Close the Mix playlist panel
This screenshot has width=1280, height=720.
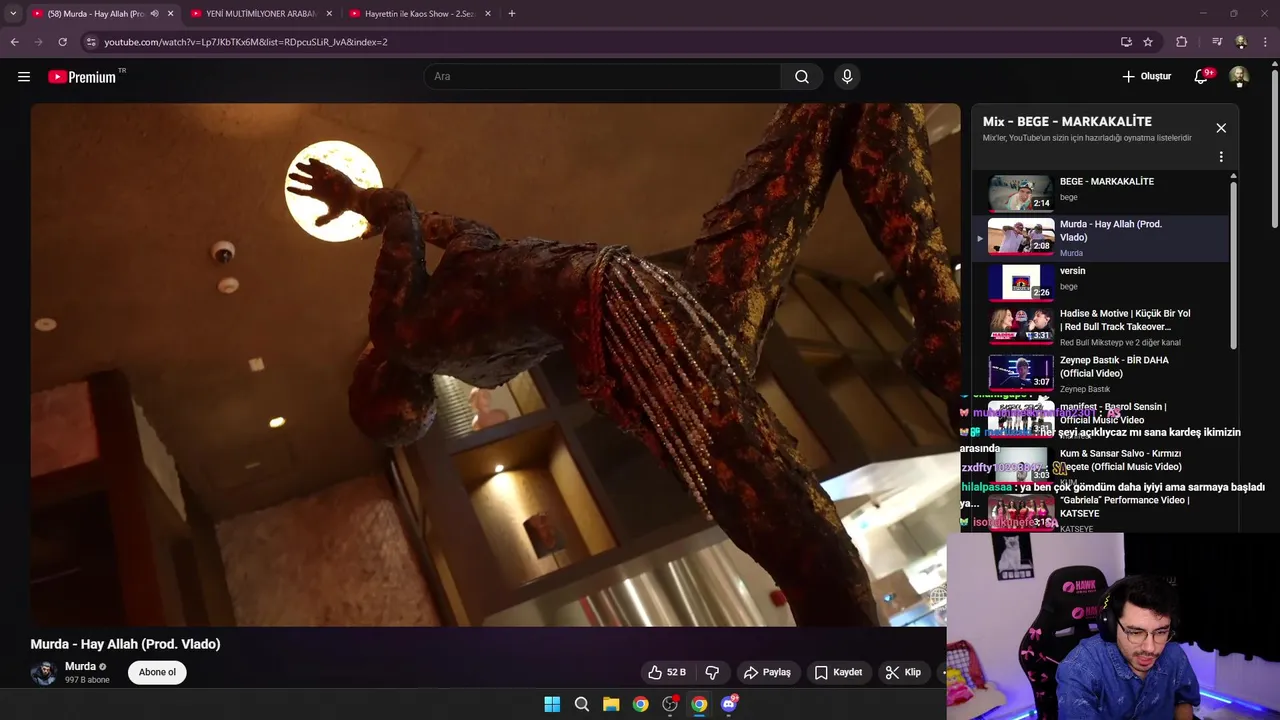click(1221, 128)
